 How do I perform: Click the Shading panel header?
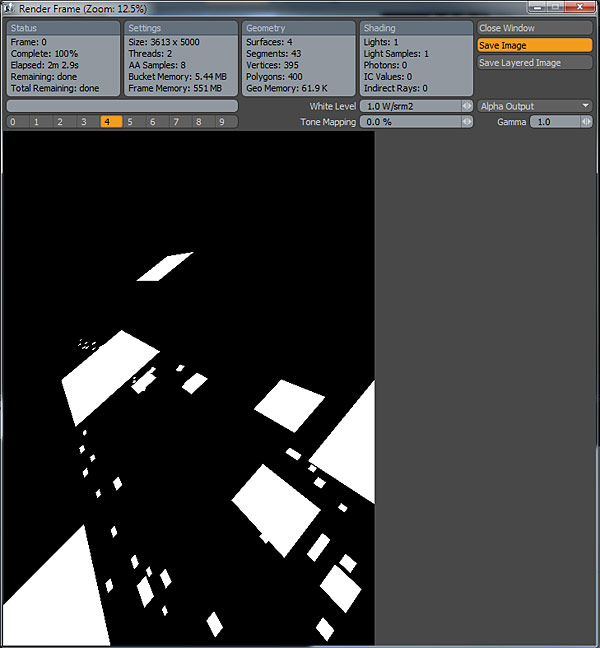pos(416,28)
